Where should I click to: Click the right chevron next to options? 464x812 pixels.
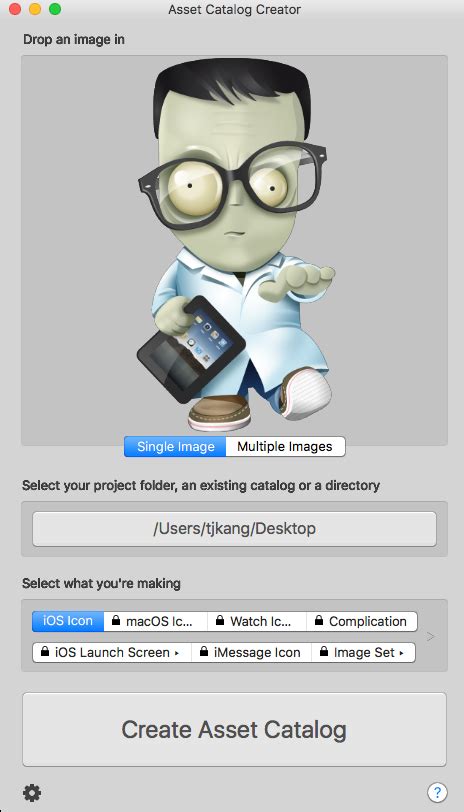click(x=430, y=637)
